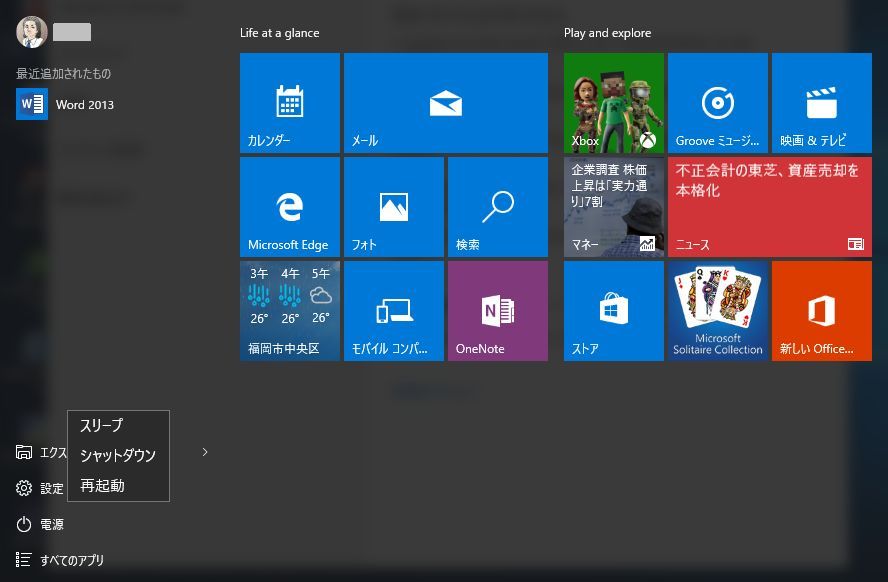Click the user account avatar picture

pyautogui.click(x=32, y=32)
